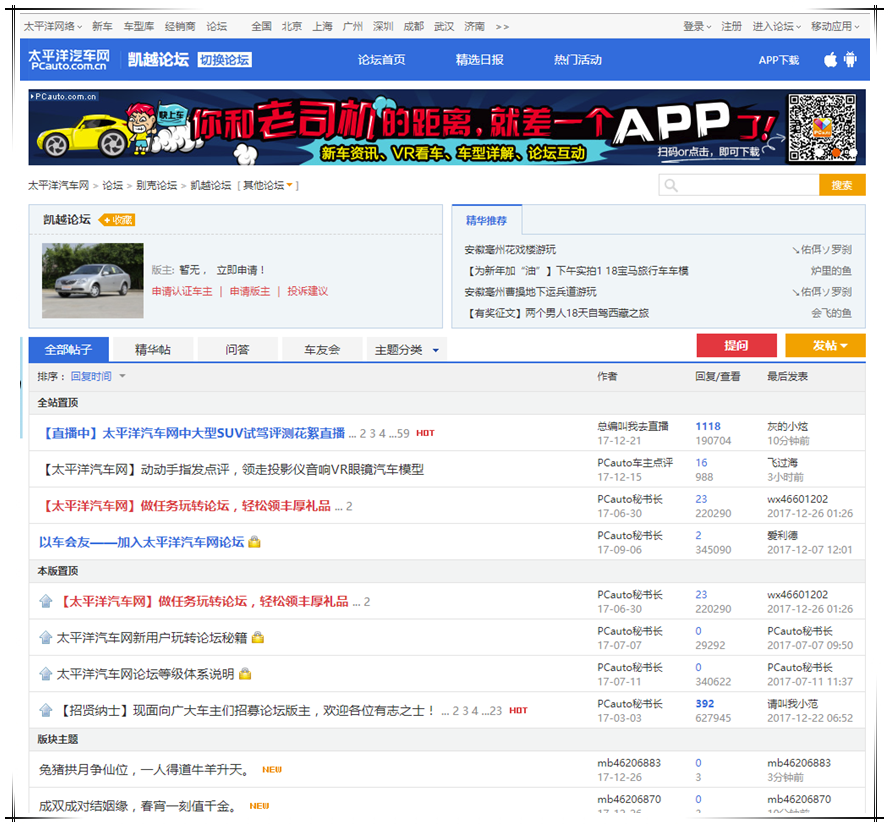Click pin arrow icon beside 招贤纳士 thread
Image resolution: width=889 pixels, height=827 pixels.
[x=46, y=710]
